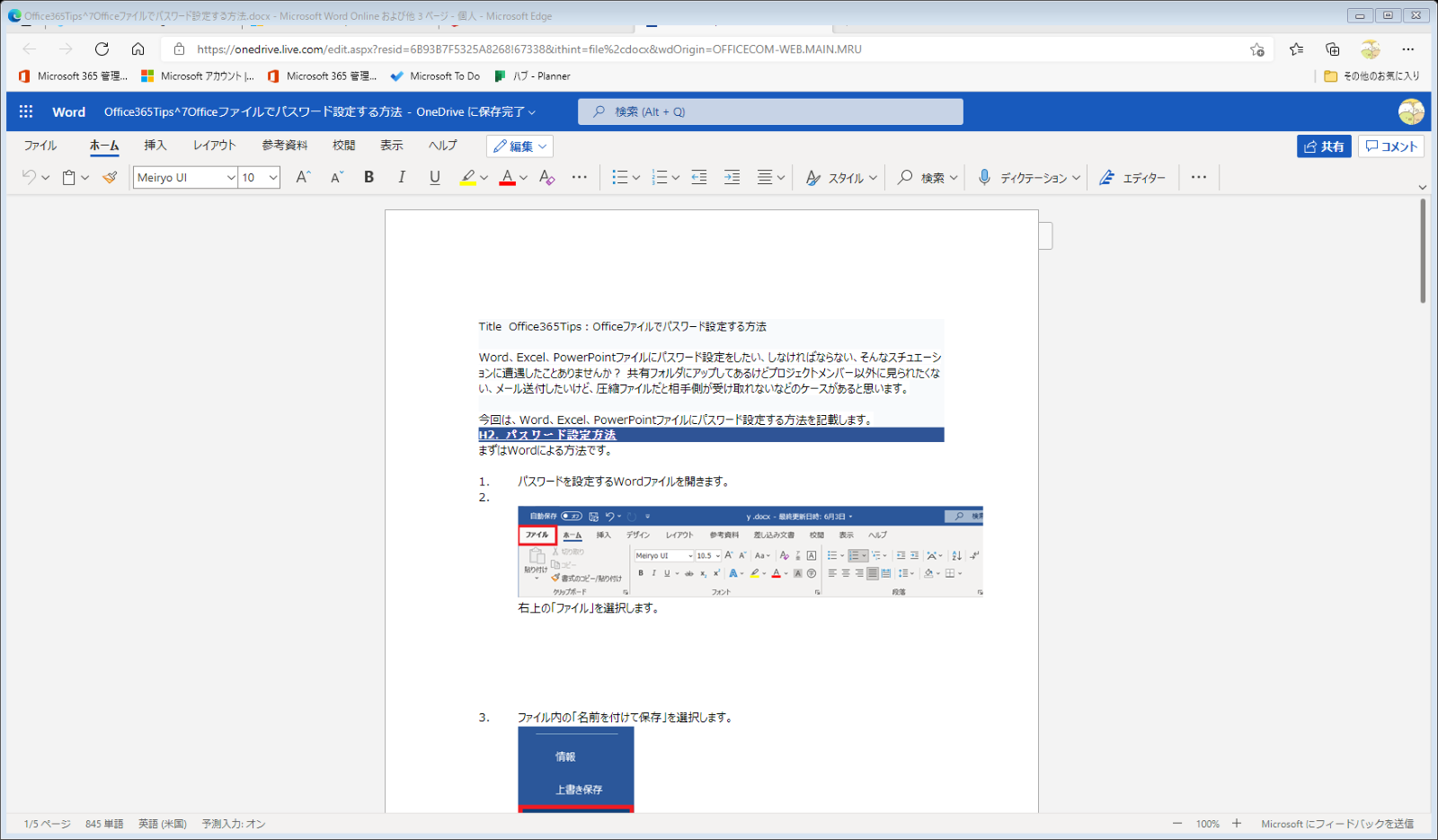Apply the red font color
Viewport: 1438px width, 840px height.
pyautogui.click(x=507, y=177)
